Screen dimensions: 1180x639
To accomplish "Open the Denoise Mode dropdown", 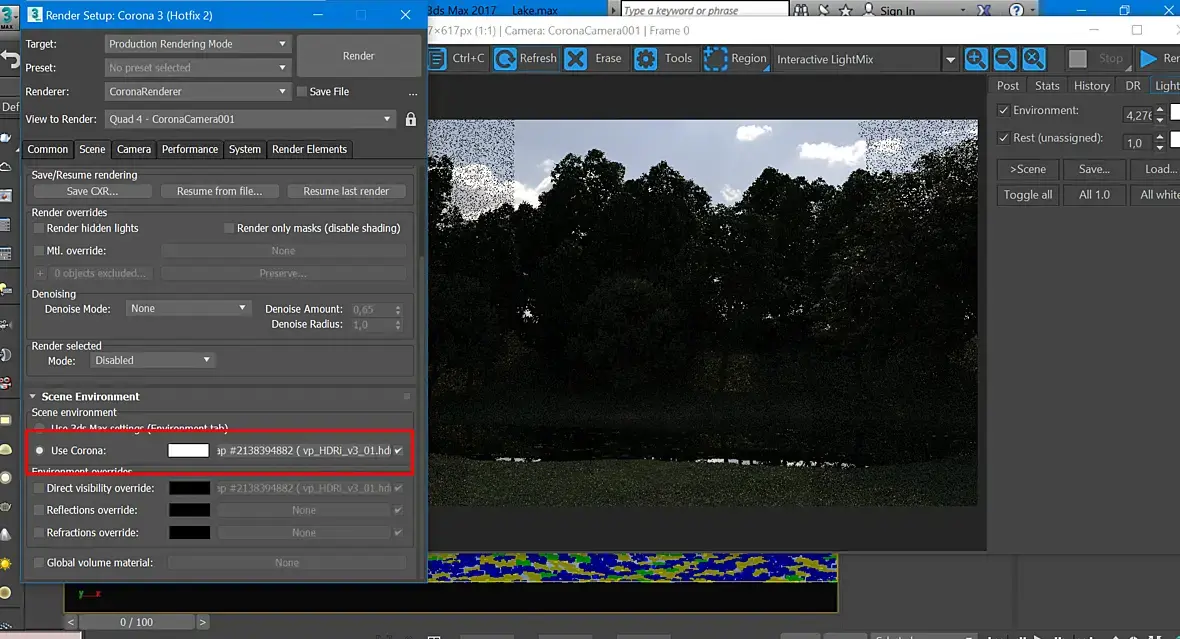I will 187,309.
